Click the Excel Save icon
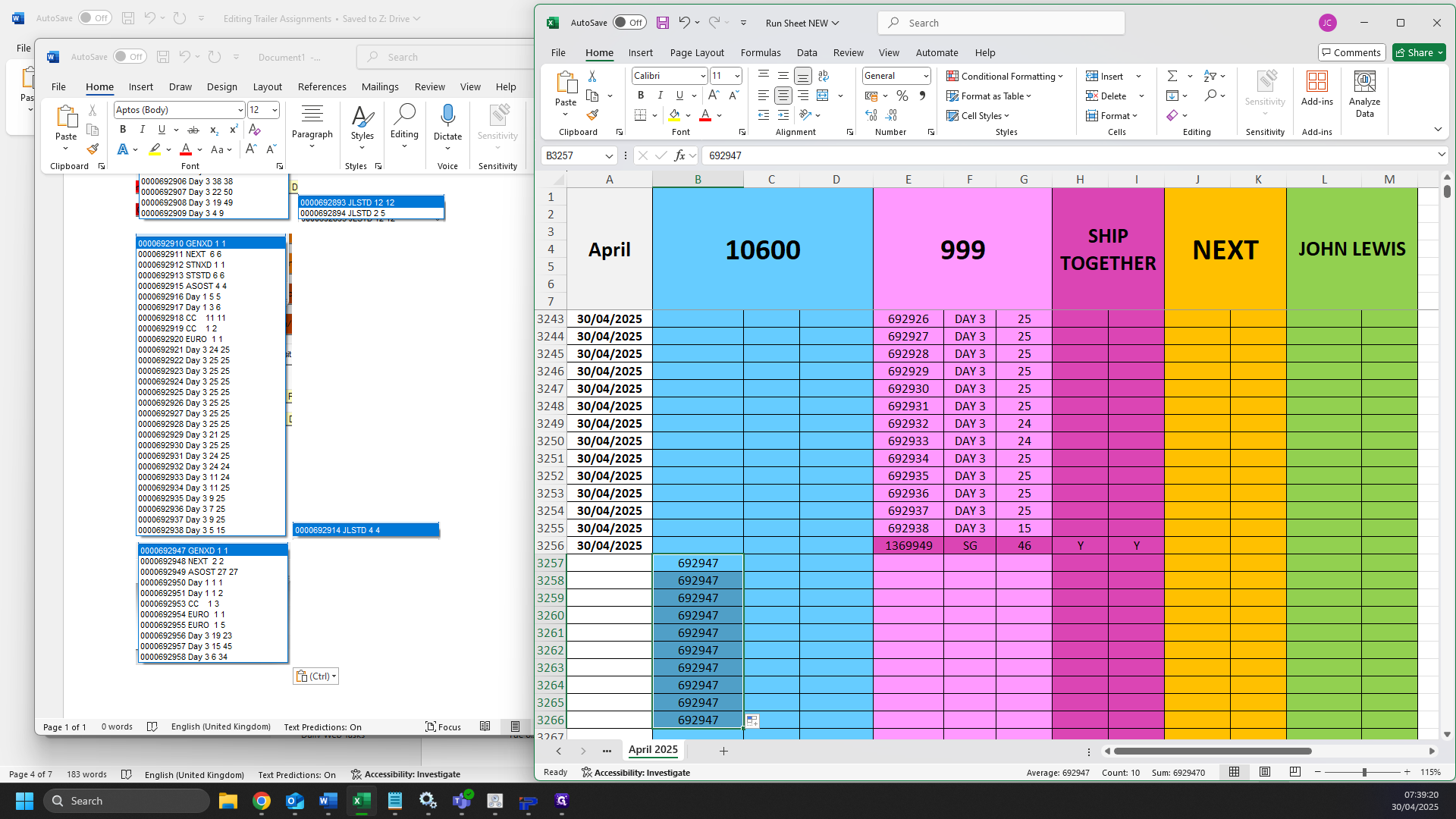Image resolution: width=1456 pixels, height=819 pixels. pyautogui.click(x=662, y=23)
